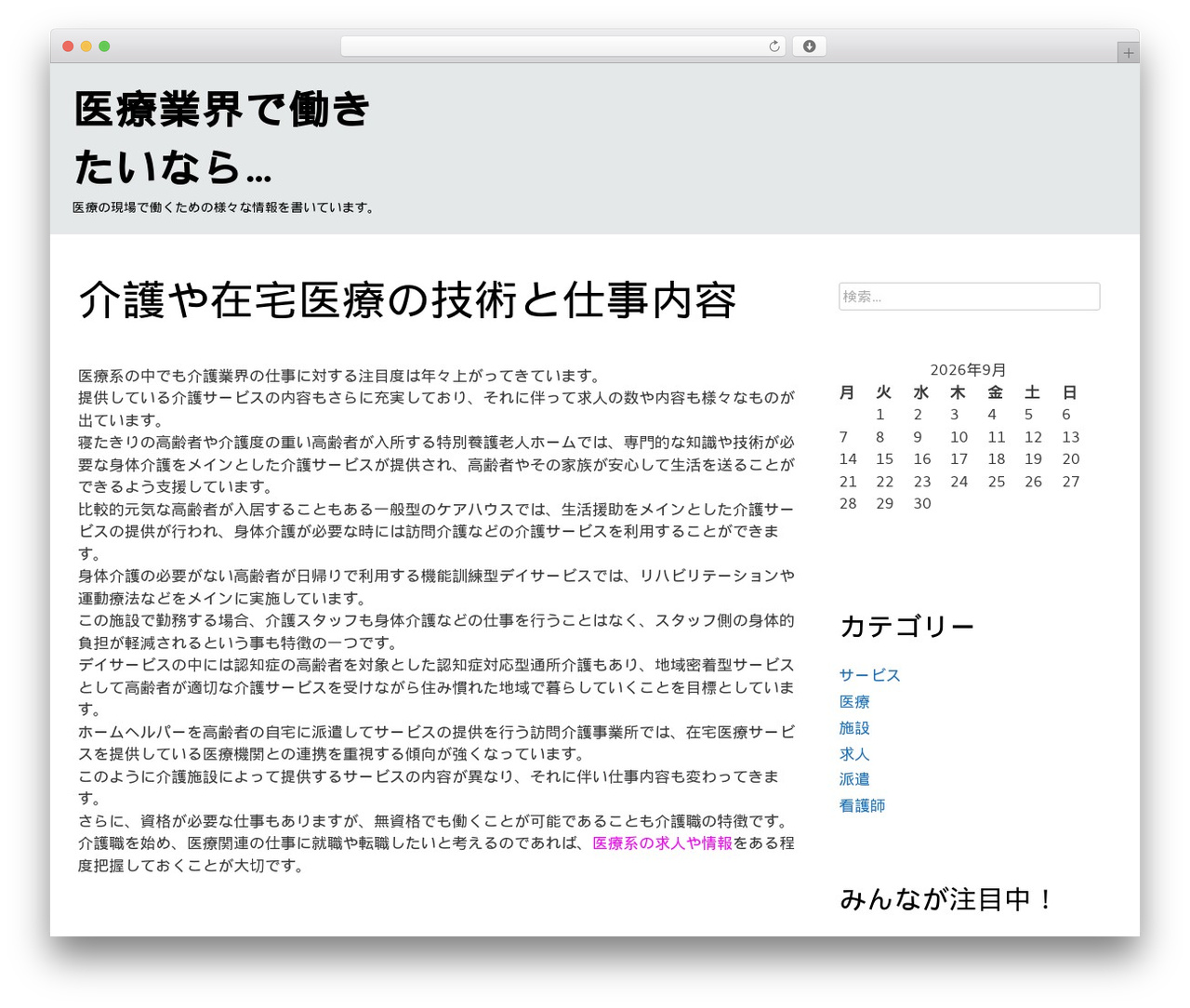
Task: Open the 看護師 category
Action: point(862,805)
